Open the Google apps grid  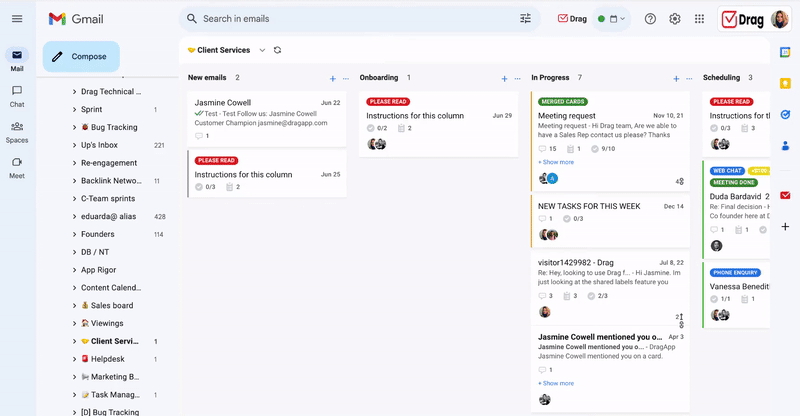pyautogui.click(x=699, y=19)
